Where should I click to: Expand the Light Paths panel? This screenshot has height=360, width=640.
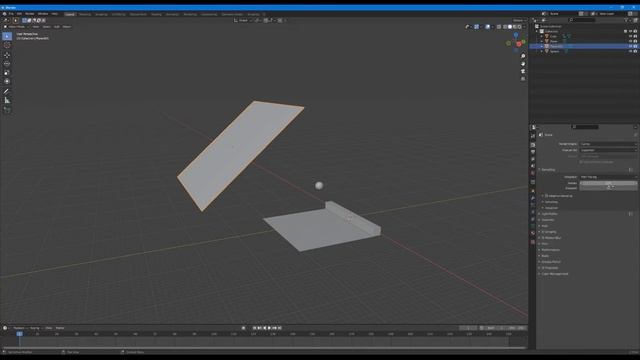[x=550, y=214]
